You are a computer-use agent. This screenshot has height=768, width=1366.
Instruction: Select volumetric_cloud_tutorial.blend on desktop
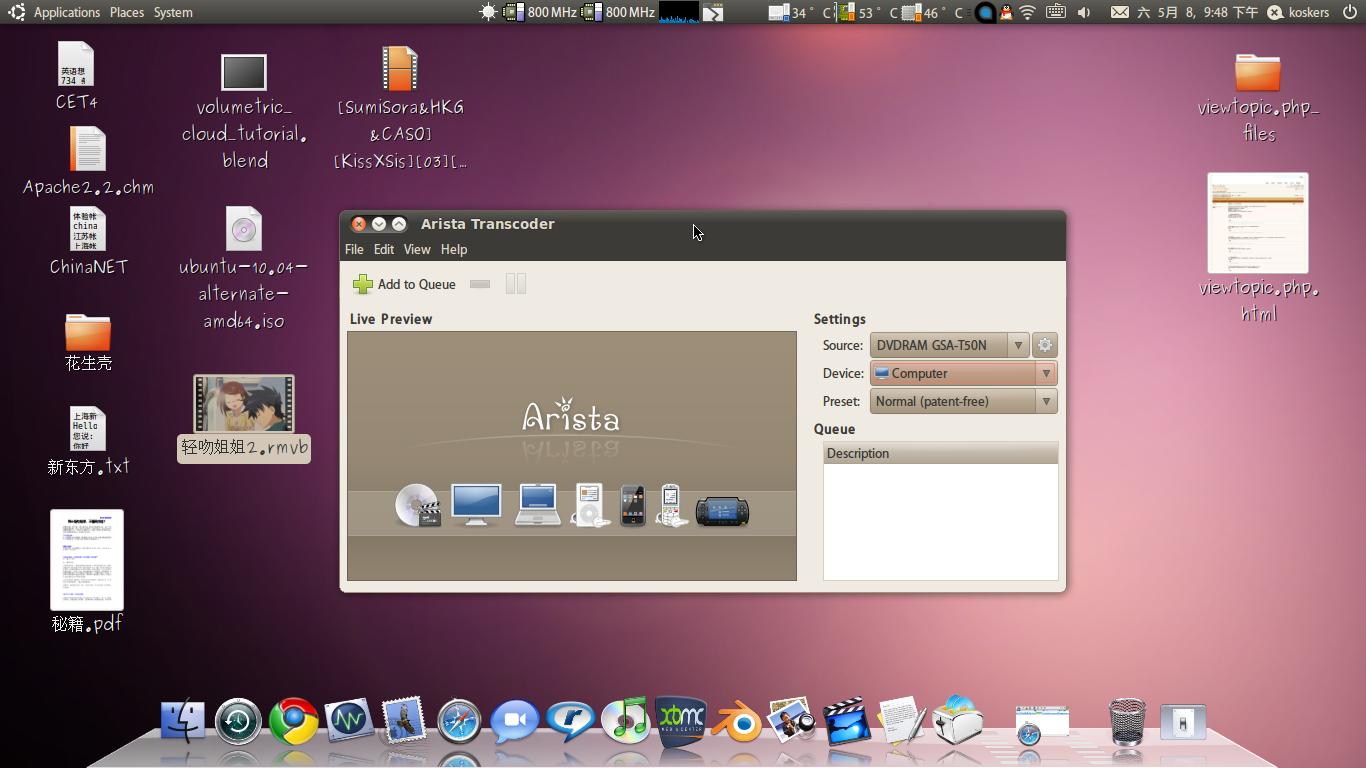[x=244, y=112]
